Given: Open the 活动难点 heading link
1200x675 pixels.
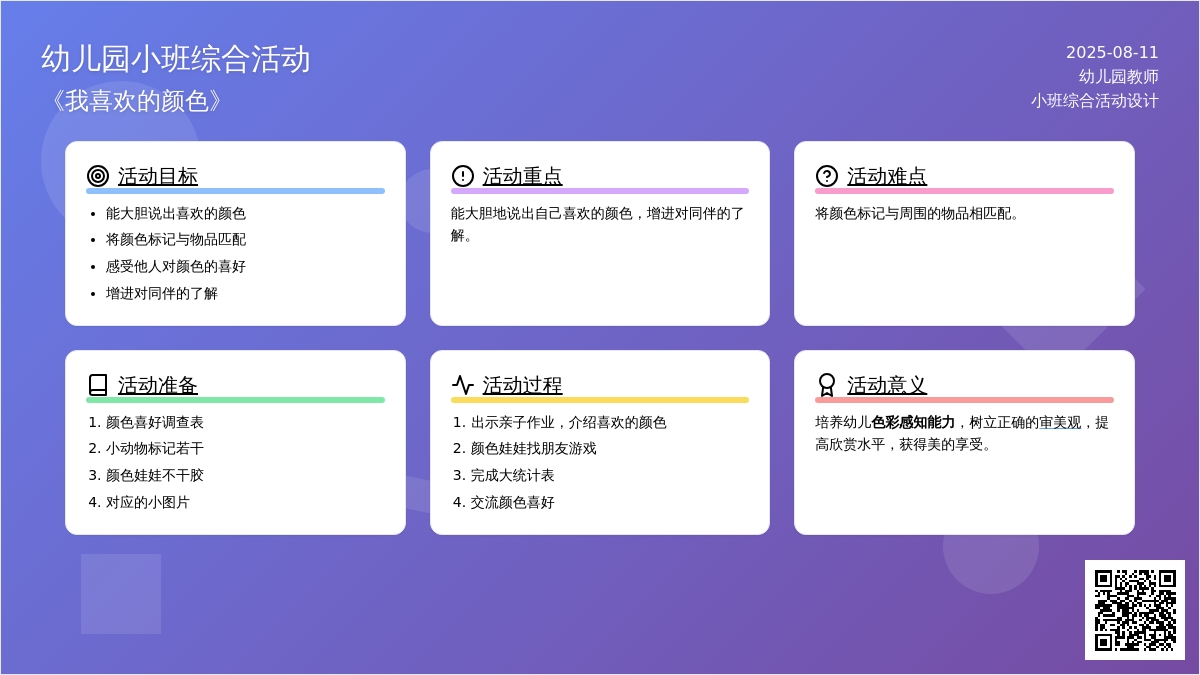Looking at the screenshot, I should [887, 176].
